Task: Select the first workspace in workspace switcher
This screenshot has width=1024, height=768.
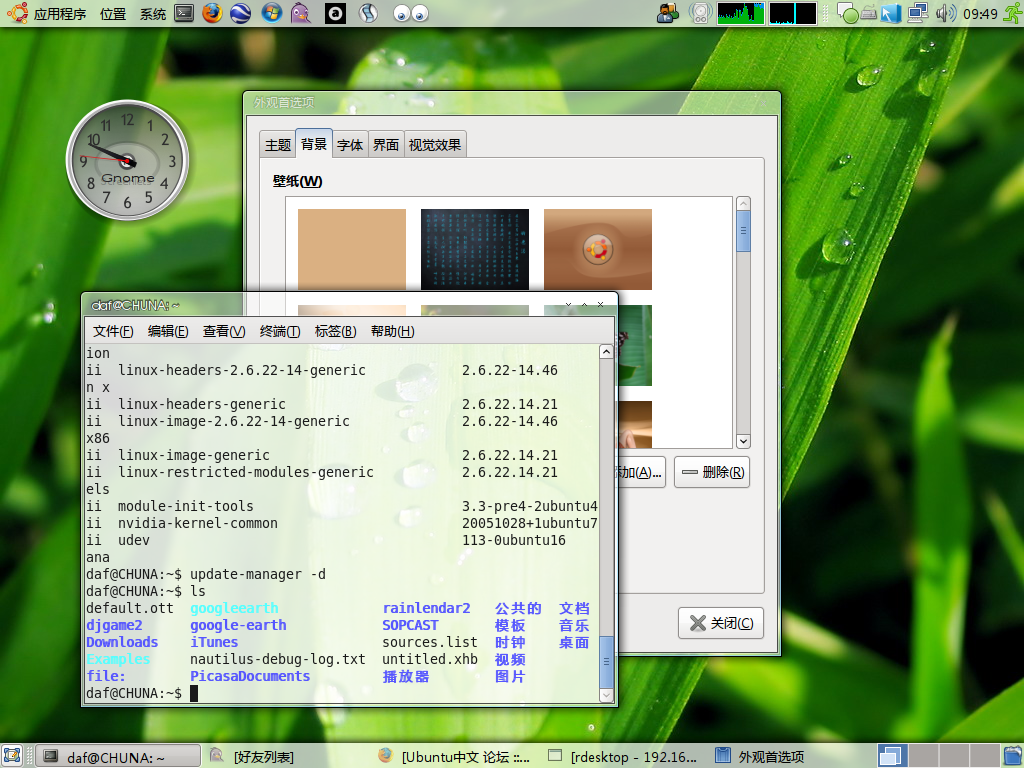Action: (x=892, y=756)
